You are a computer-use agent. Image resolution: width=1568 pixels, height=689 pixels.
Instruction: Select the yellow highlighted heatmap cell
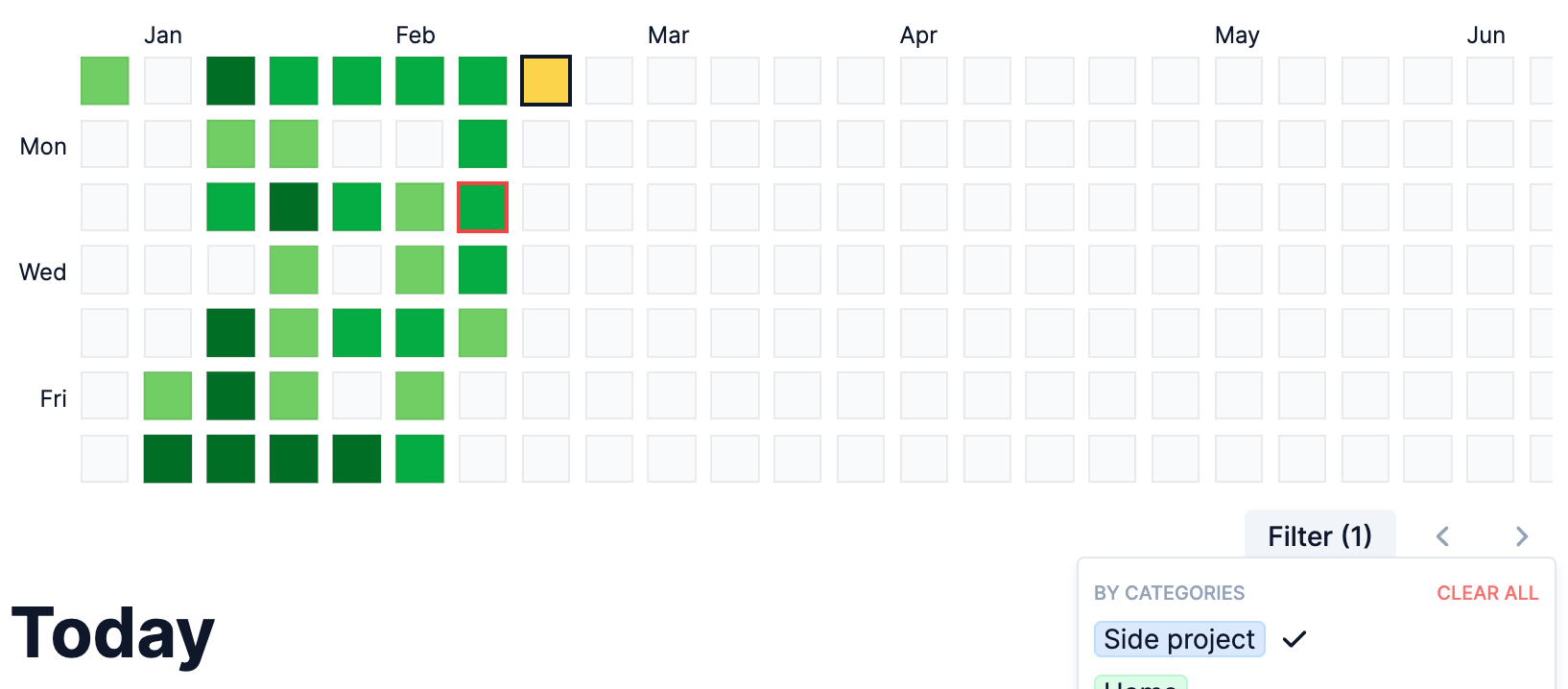tap(546, 81)
